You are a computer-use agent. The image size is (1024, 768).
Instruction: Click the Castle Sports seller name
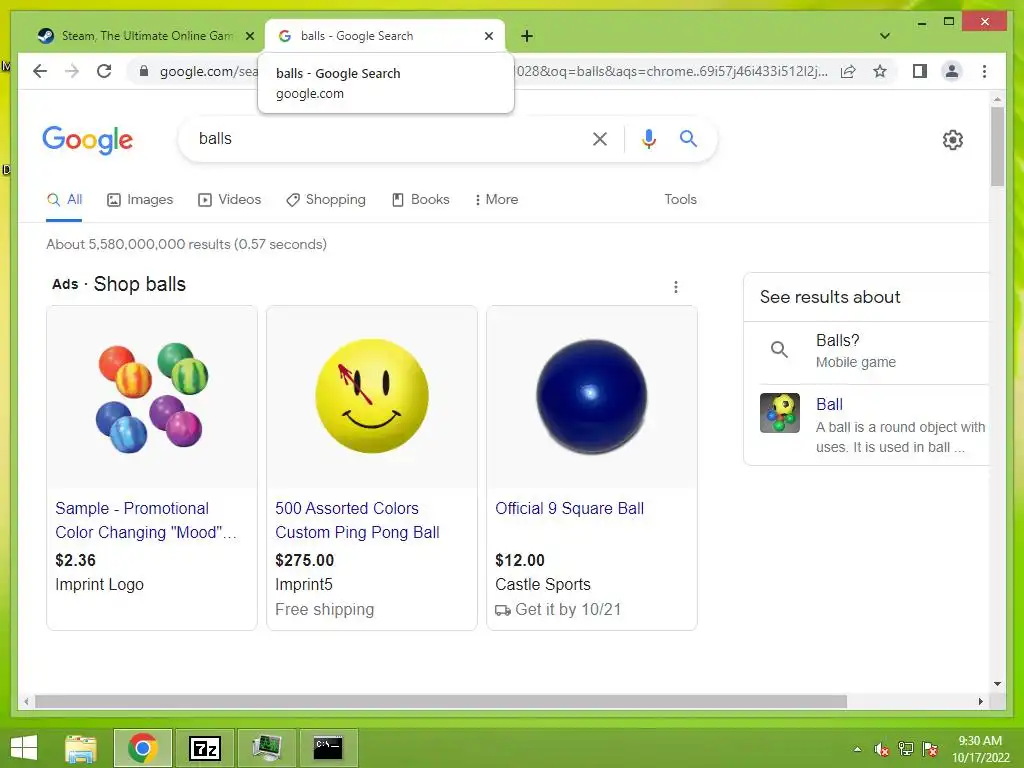coord(543,584)
